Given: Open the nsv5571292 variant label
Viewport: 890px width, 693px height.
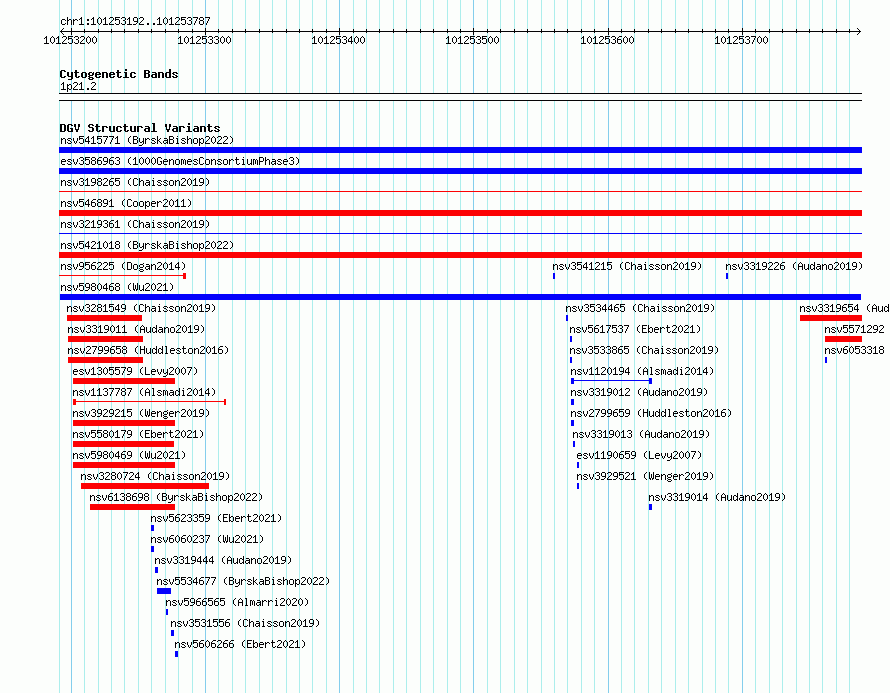Looking at the screenshot, I should point(854,329).
